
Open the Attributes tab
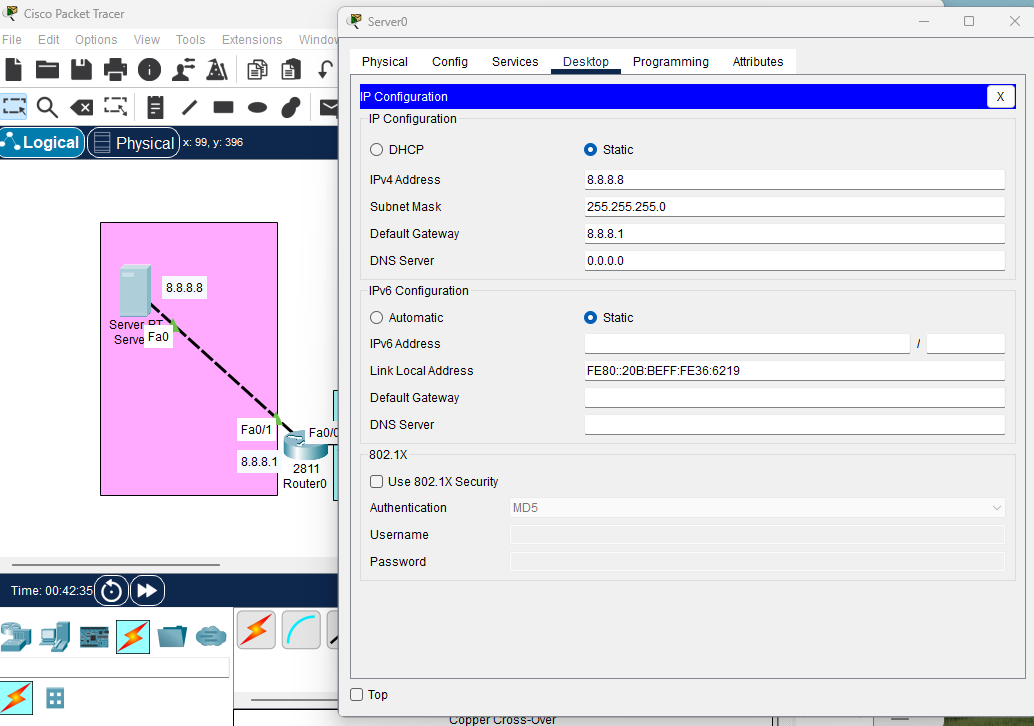(758, 62)
